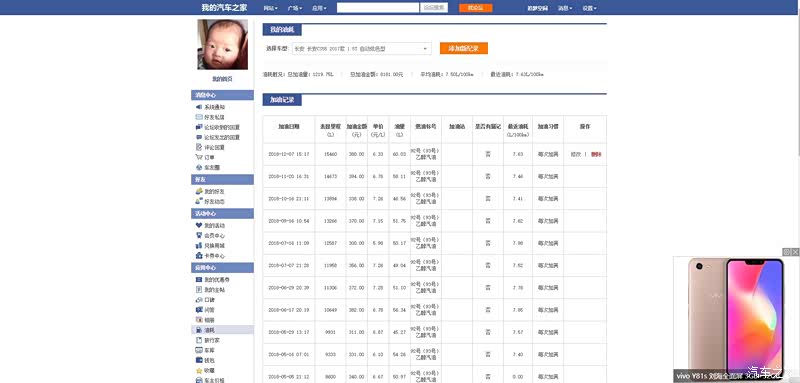Click the 好友私信 envelope icon
This screenshot has width=800, height=383.
[199, 117]
